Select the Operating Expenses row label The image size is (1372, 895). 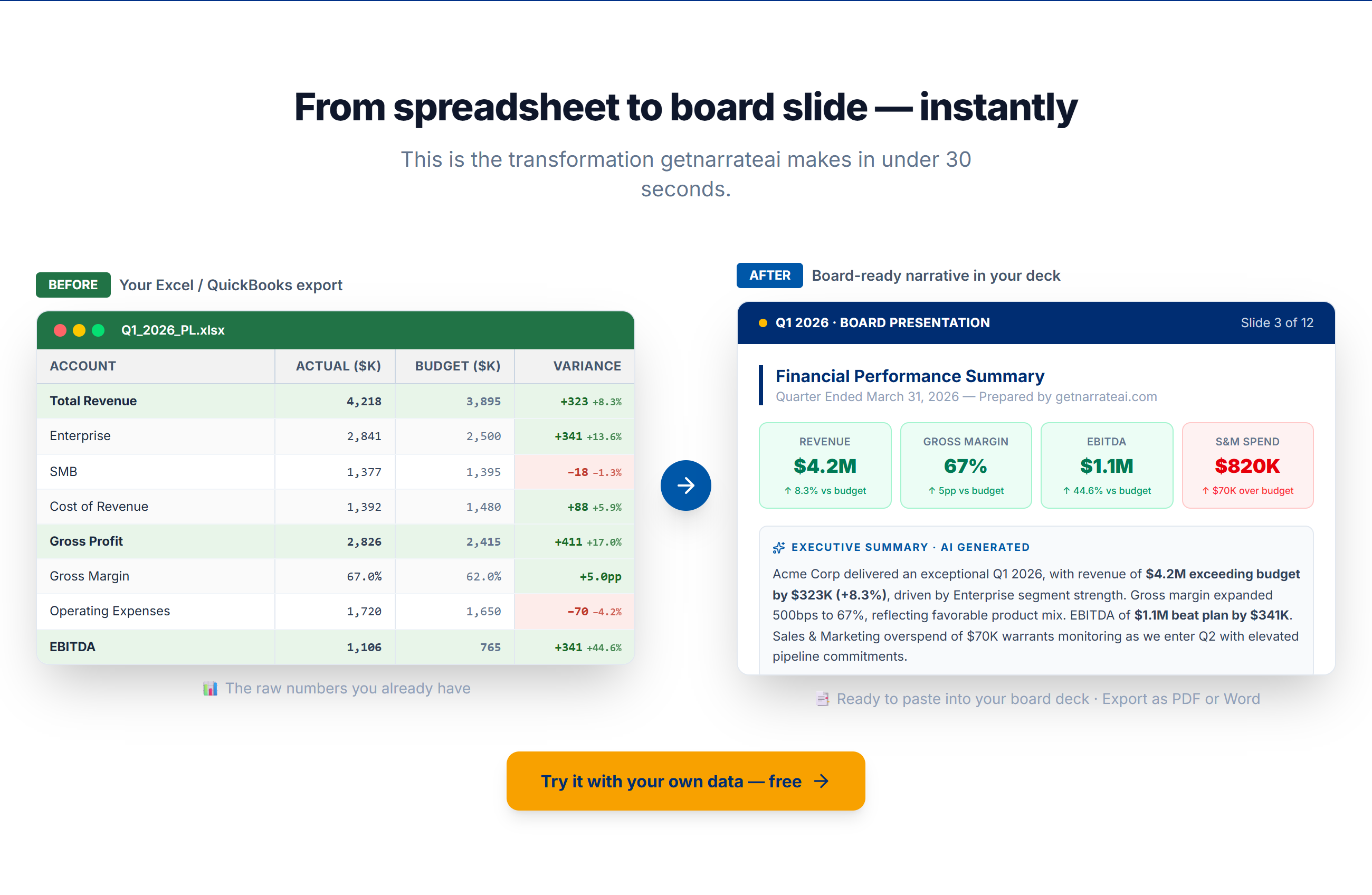tap(110, 611)
